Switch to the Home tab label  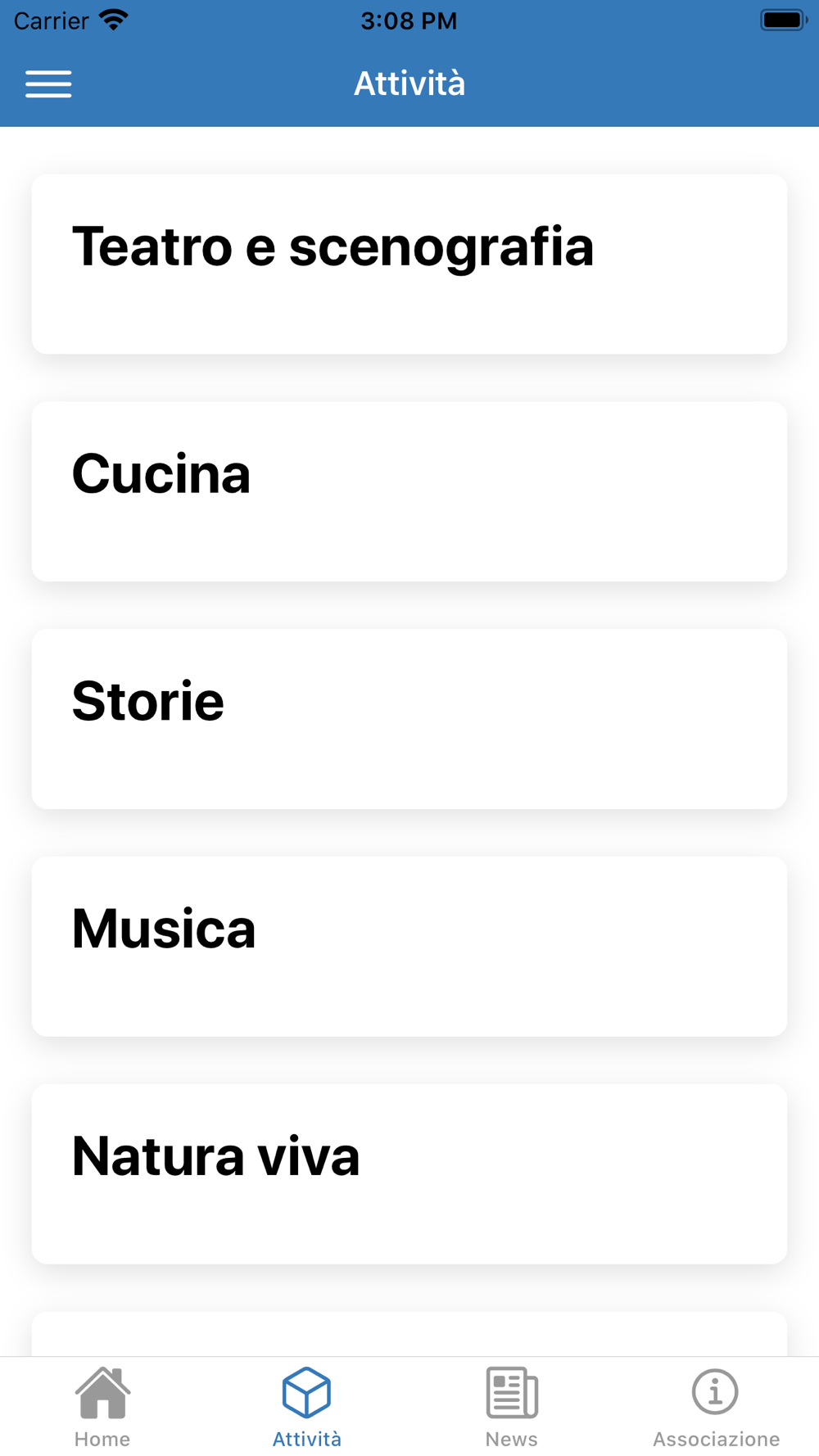pos(102,1439)
